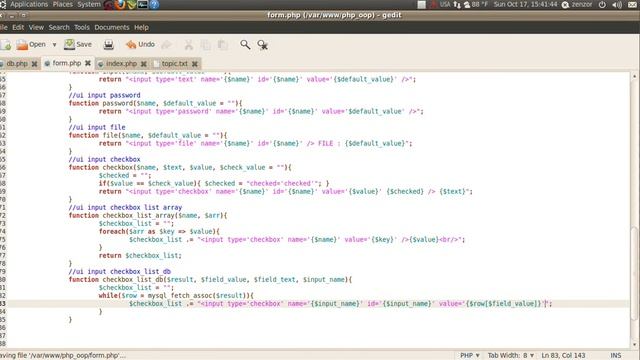Place cursor in the highlighted $checkbox_list line
This screenshot has height=360, width=640.
pos(318,304)
